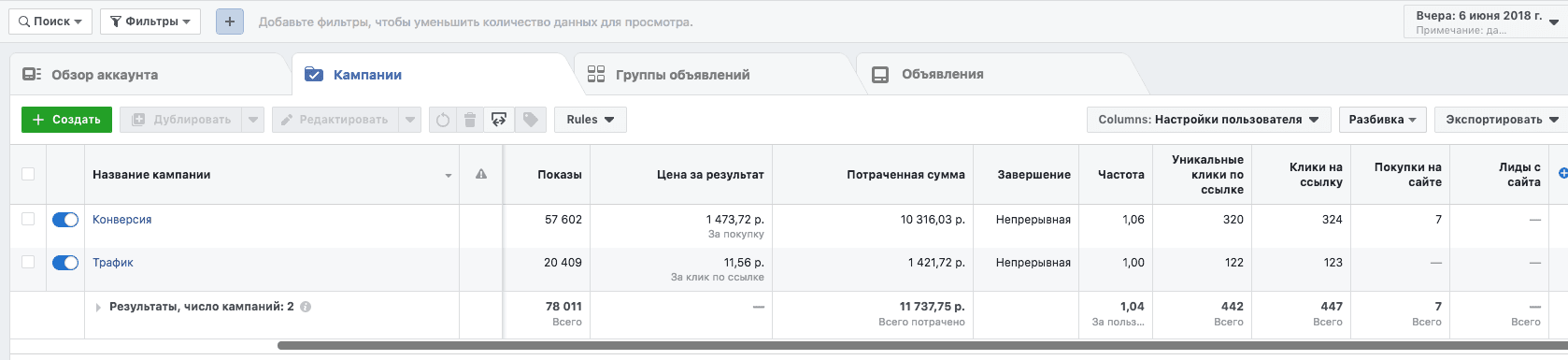This screenshot has width=1568, height=360.
Task: Expand the Результаты, число кампаний row
Action: tap(98, 307)
